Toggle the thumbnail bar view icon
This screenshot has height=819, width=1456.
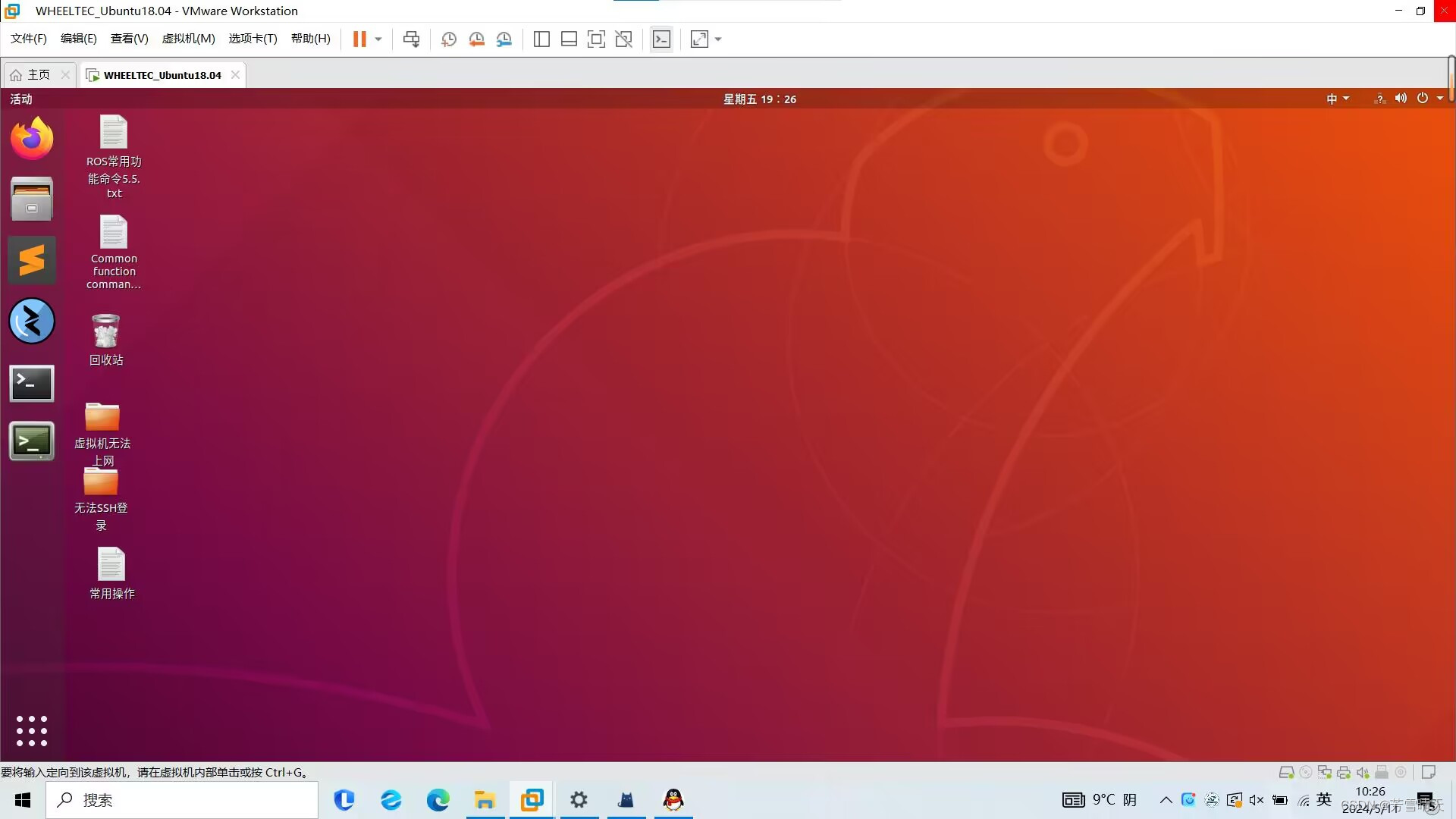(x=569, y=39)
